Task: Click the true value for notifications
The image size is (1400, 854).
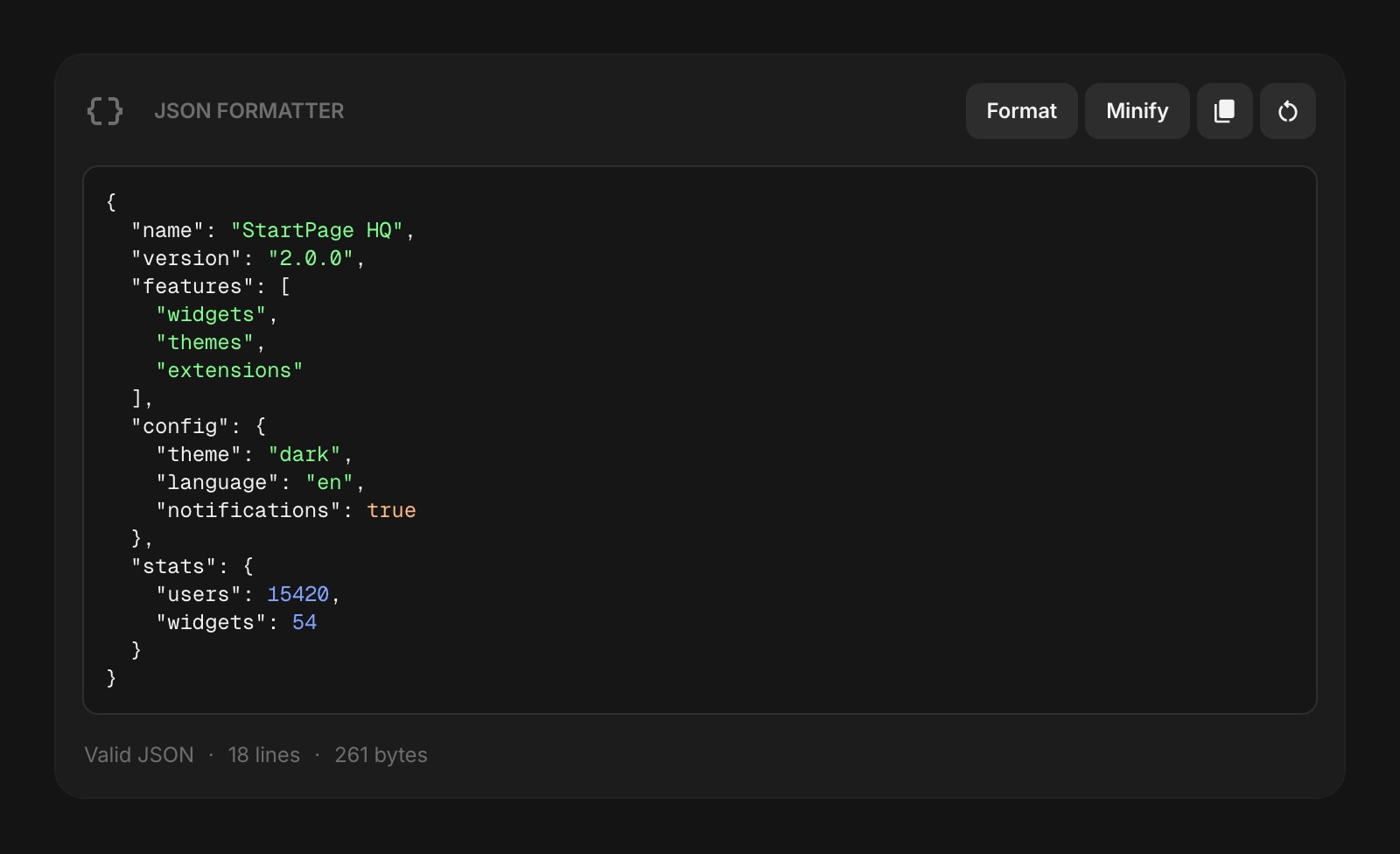Action: (x=391, y=509)
